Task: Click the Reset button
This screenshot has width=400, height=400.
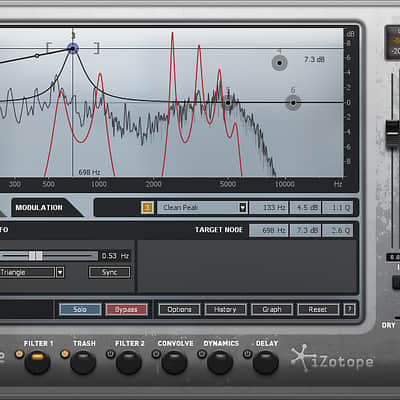Action: (x=318, y=309)
